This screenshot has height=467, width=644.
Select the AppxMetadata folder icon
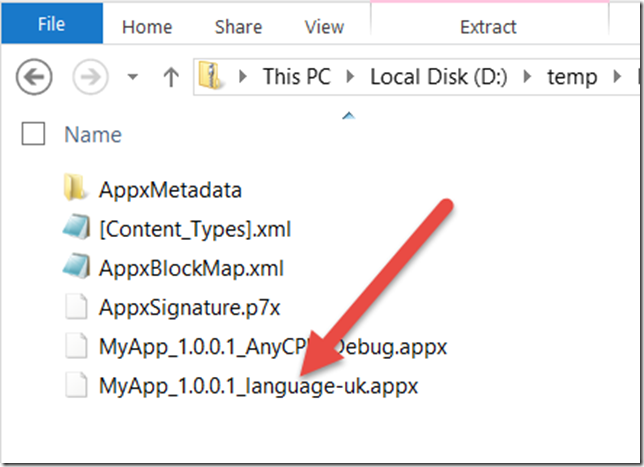(76, 187)
